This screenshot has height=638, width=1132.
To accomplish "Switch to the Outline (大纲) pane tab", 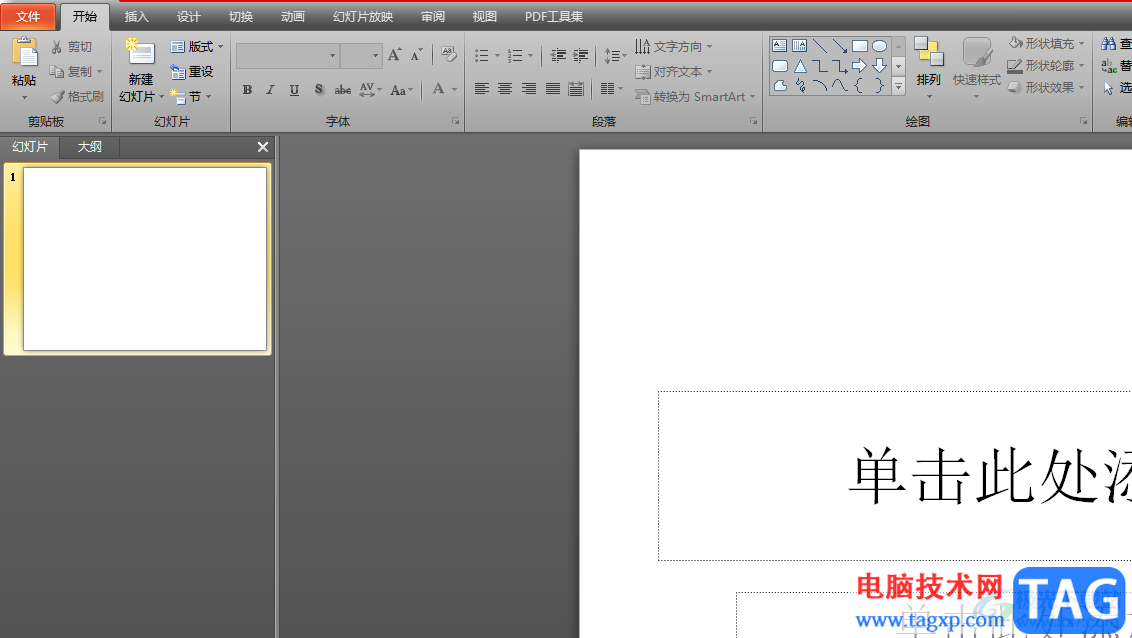I will click(90, 147).
